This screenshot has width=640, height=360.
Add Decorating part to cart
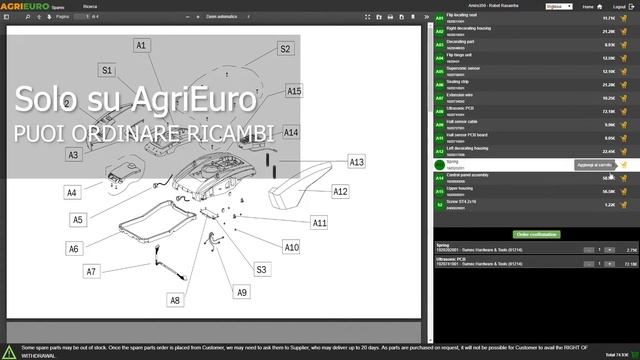click(x=624, y=45)
